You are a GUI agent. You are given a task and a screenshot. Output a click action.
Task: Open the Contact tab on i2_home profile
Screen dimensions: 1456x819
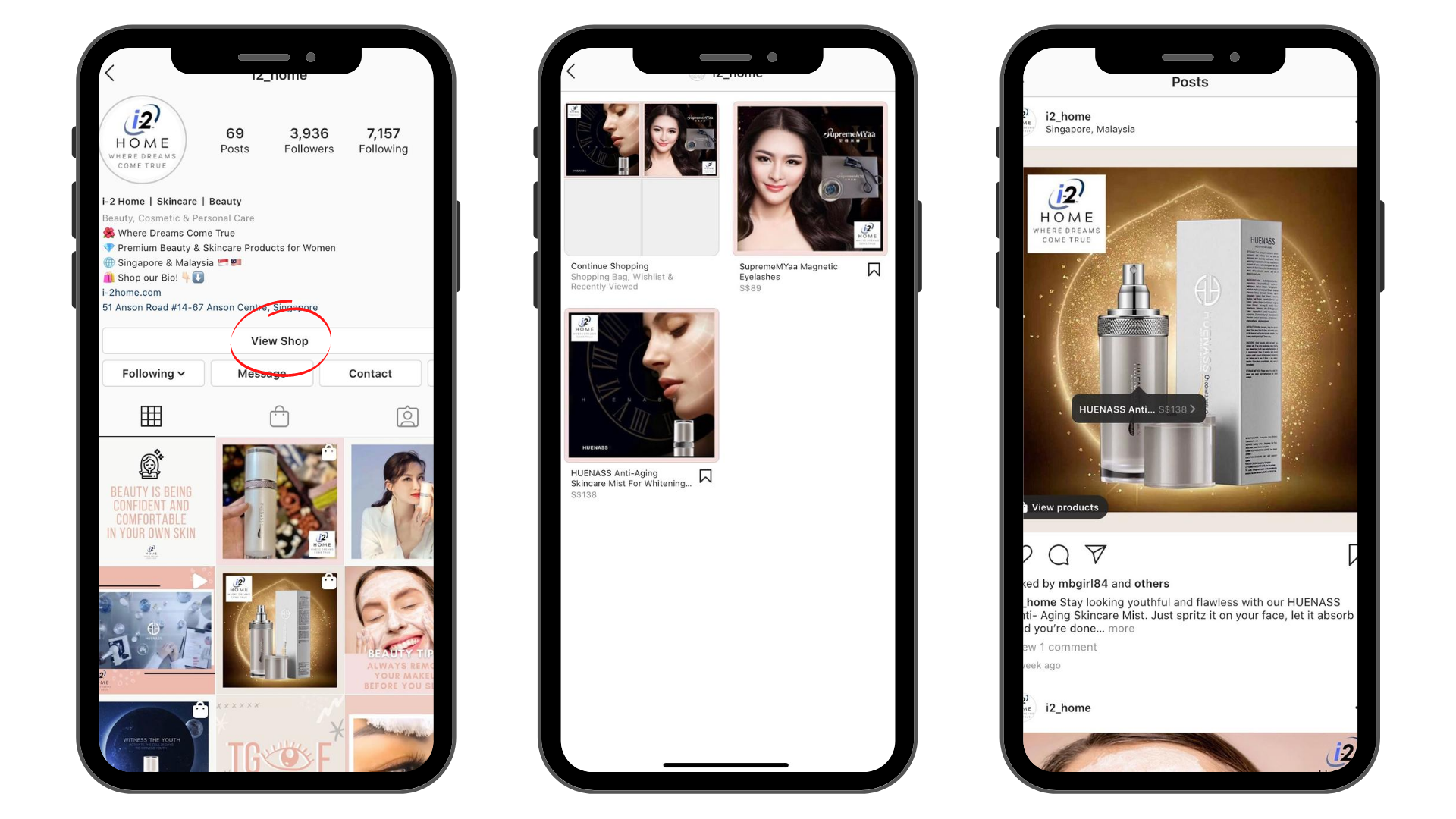(x=370, y=374)
